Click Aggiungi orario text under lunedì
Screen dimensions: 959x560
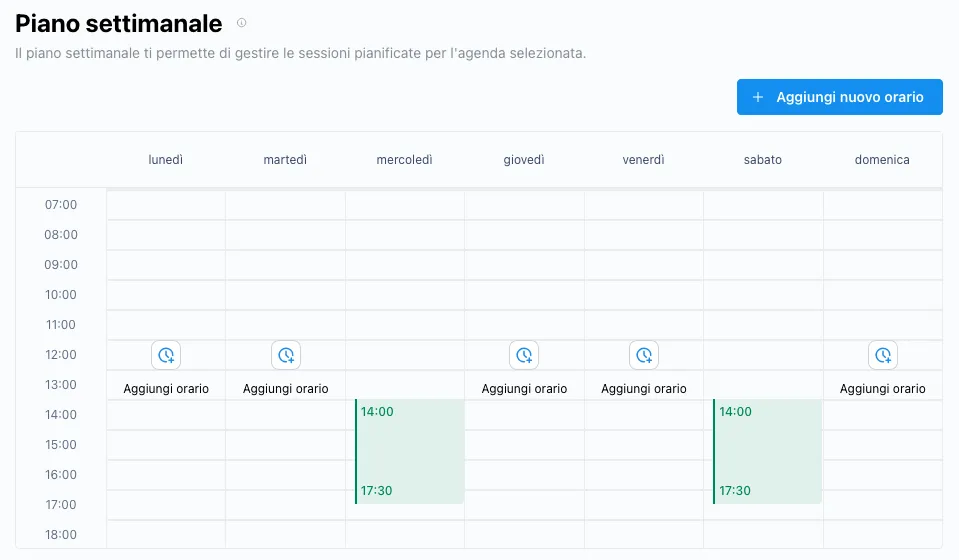tap(166, 389)
